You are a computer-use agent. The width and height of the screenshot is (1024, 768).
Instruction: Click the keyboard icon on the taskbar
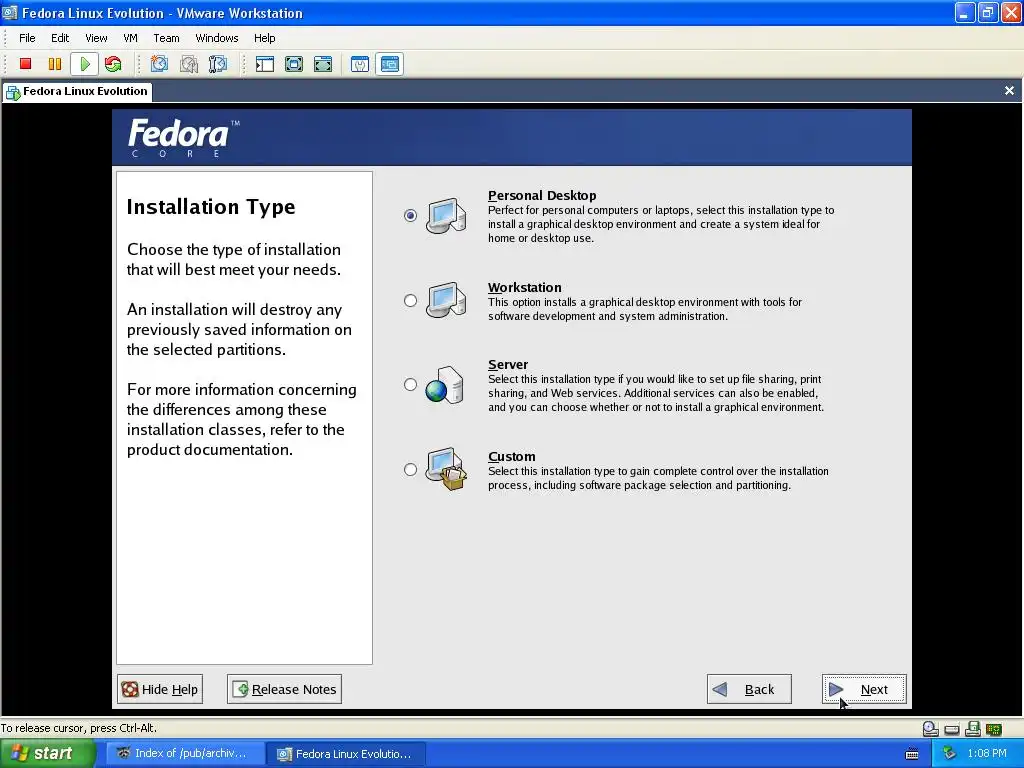tap(912, 754)
